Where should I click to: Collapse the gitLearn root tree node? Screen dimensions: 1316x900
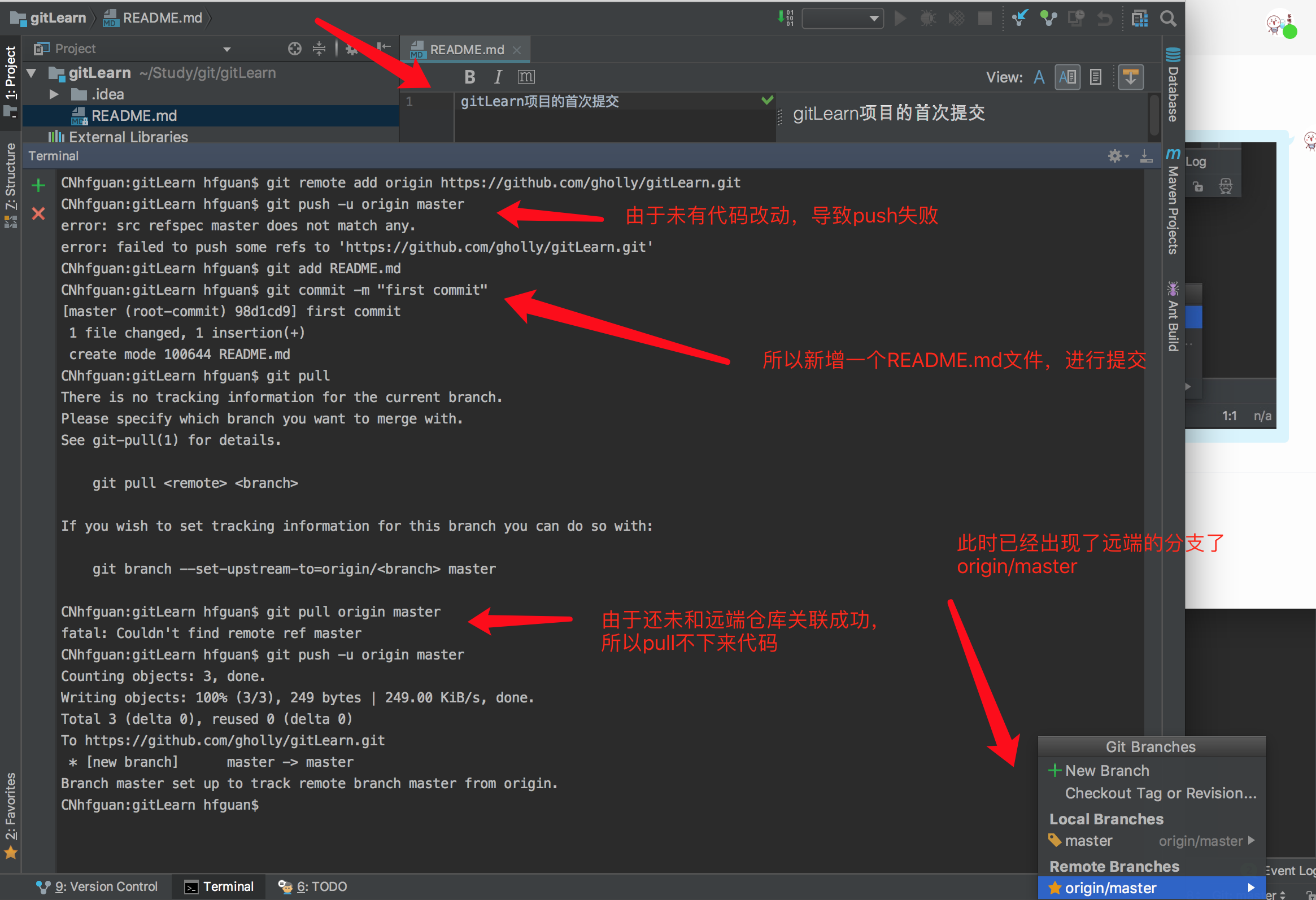(x=32, y=73)
